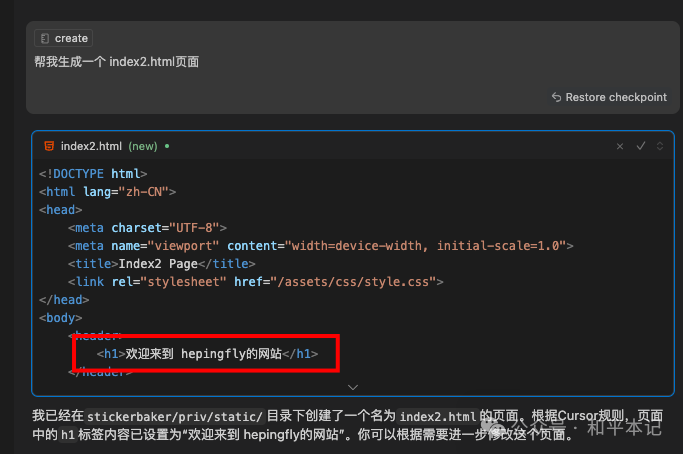Click the title Index2 Page code line
The width and height of the screenshot is (683, 454).
(x=160, y=264)
